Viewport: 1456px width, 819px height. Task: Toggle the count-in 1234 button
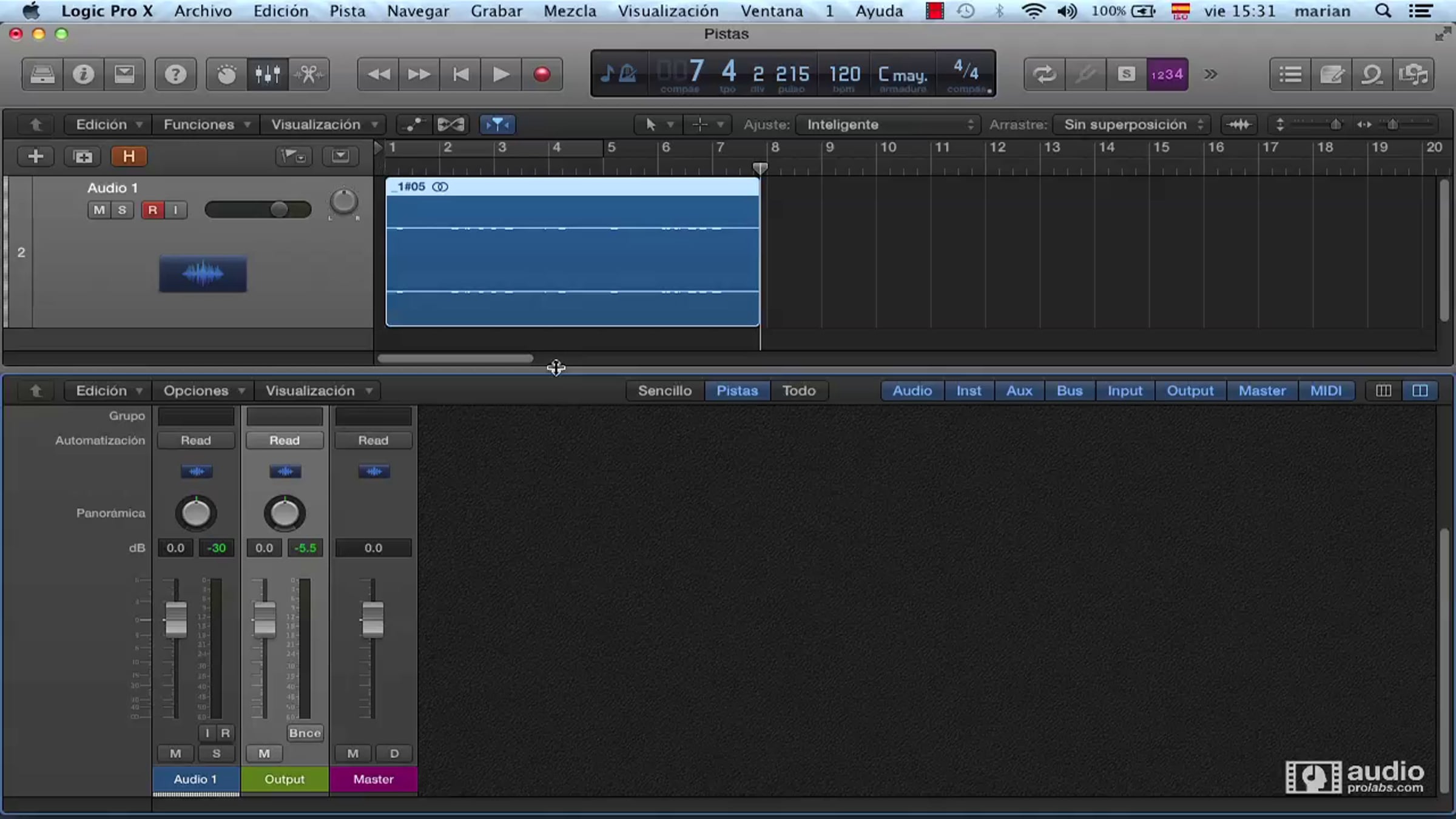pyautogui.click(x=1167, y=74)
